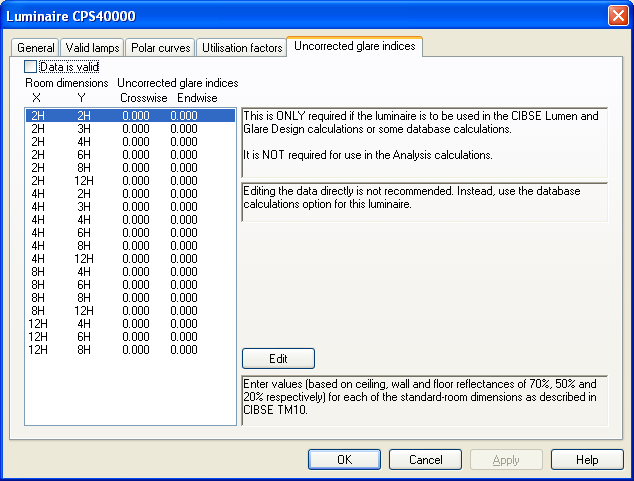The height and width of the screenshot is (481, 634).
Task: Select the 12H by 4H row
Action: pyautogui.click(x=130, y=324)
